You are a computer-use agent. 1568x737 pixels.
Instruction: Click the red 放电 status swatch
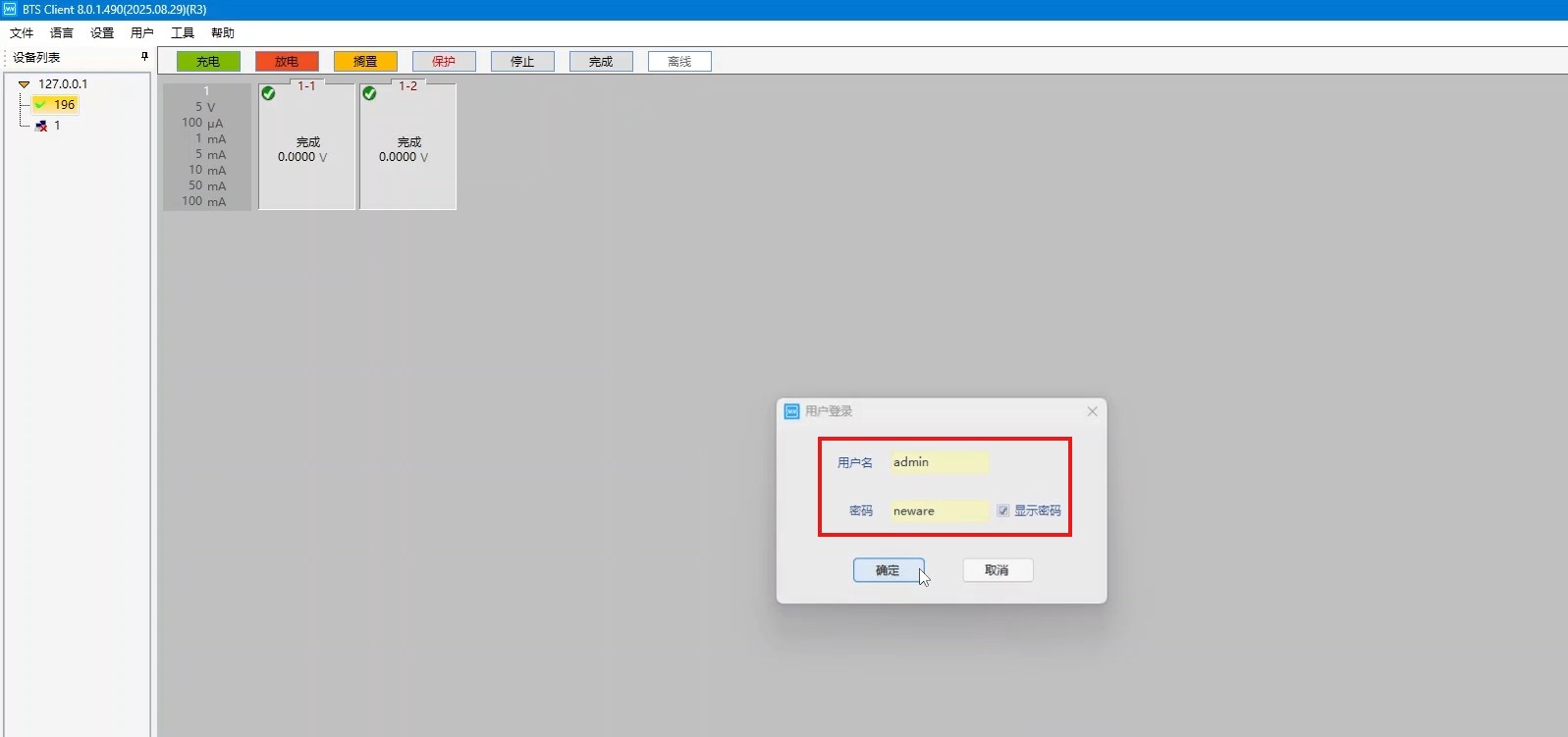[287, 61]
